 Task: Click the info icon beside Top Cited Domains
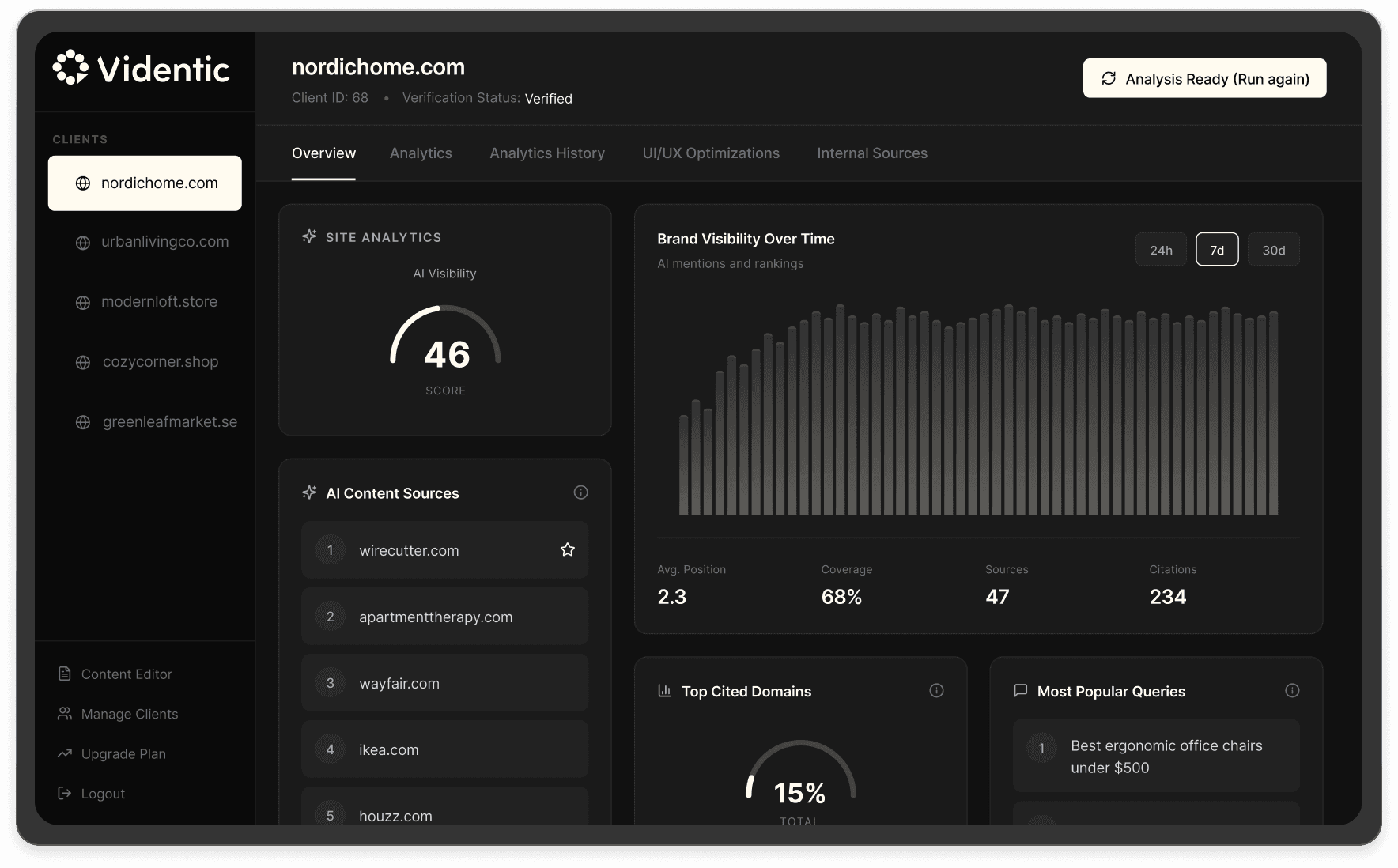tap(937, 691)
